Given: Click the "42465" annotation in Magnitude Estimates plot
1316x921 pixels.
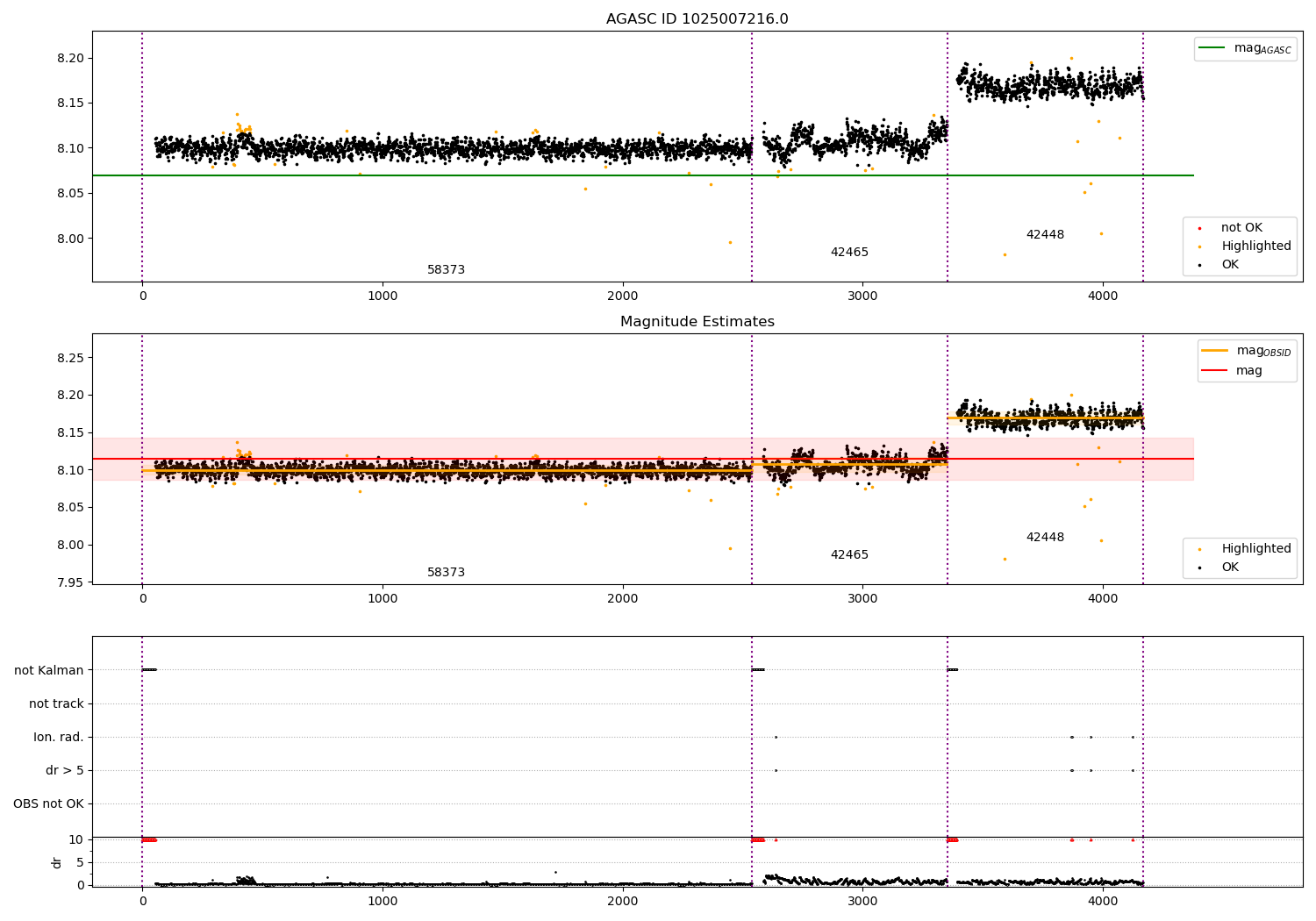Looking at the screenshot, I should pyautogui.click(x=849, y=555).
